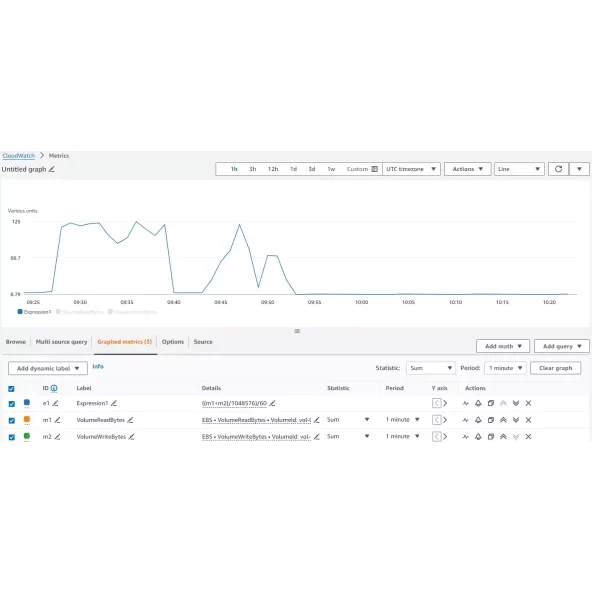The width and height of the screenshot is (592, 592).
Task: Select the Graphed metrics (3) tab
Action: (x=124, y=342)
